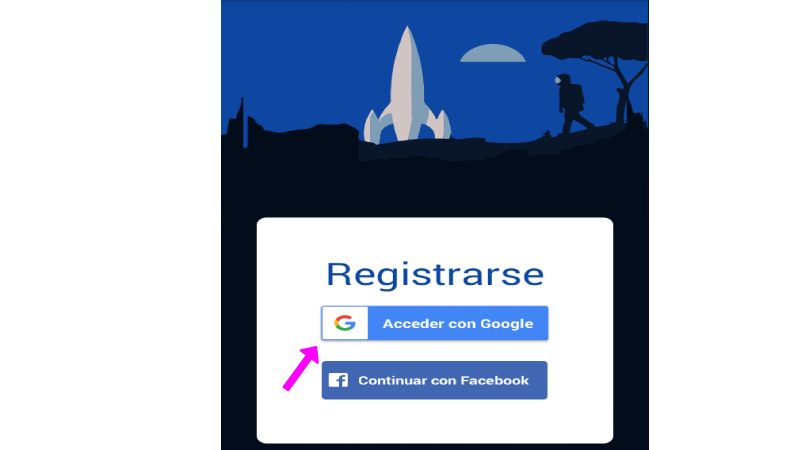Click the magenta arrow annotation
Viewport: 800px width, 450px height.
click(x=302, y=367)
